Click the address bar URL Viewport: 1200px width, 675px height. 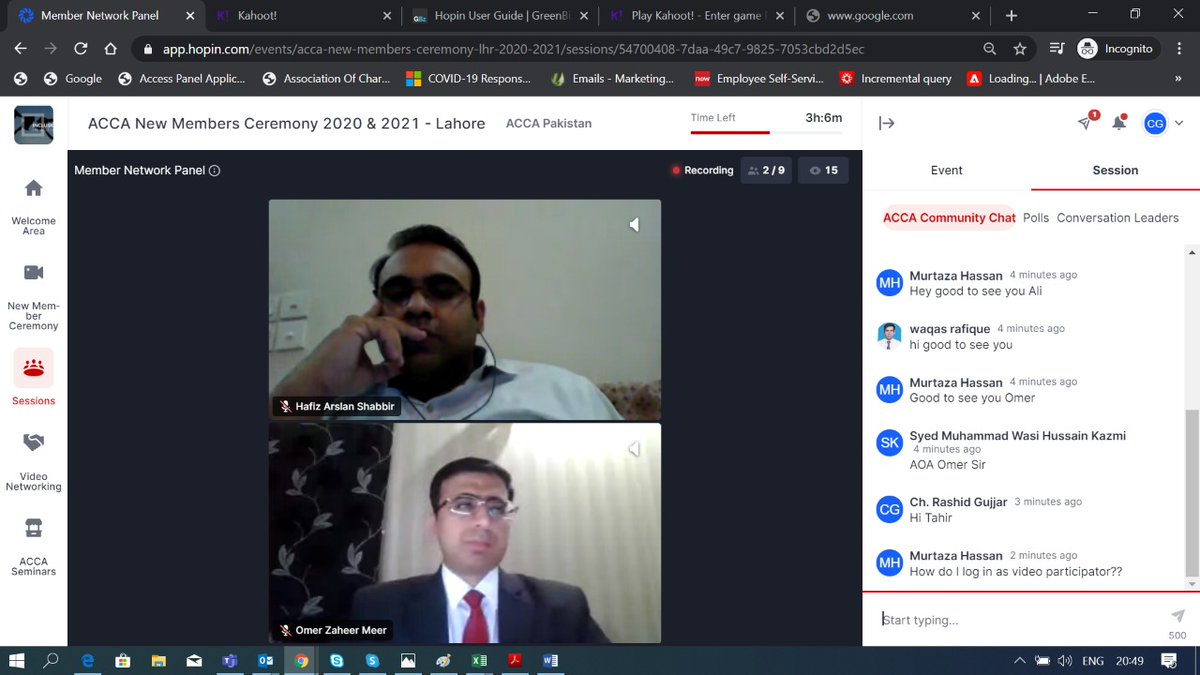click(512, 49)
